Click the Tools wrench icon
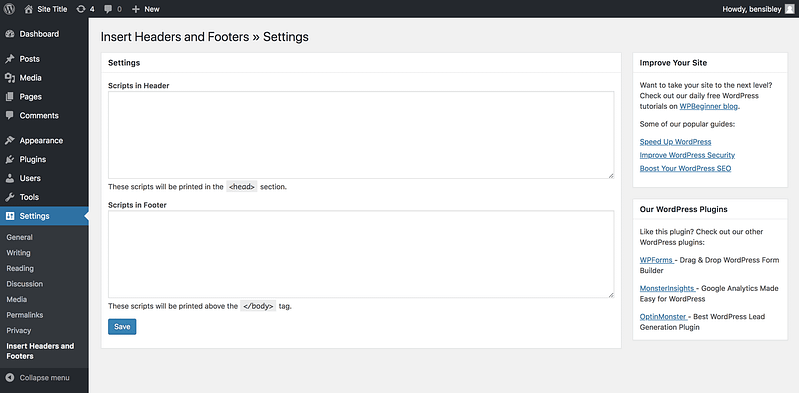799x393 pixels. tap(10, 197)
